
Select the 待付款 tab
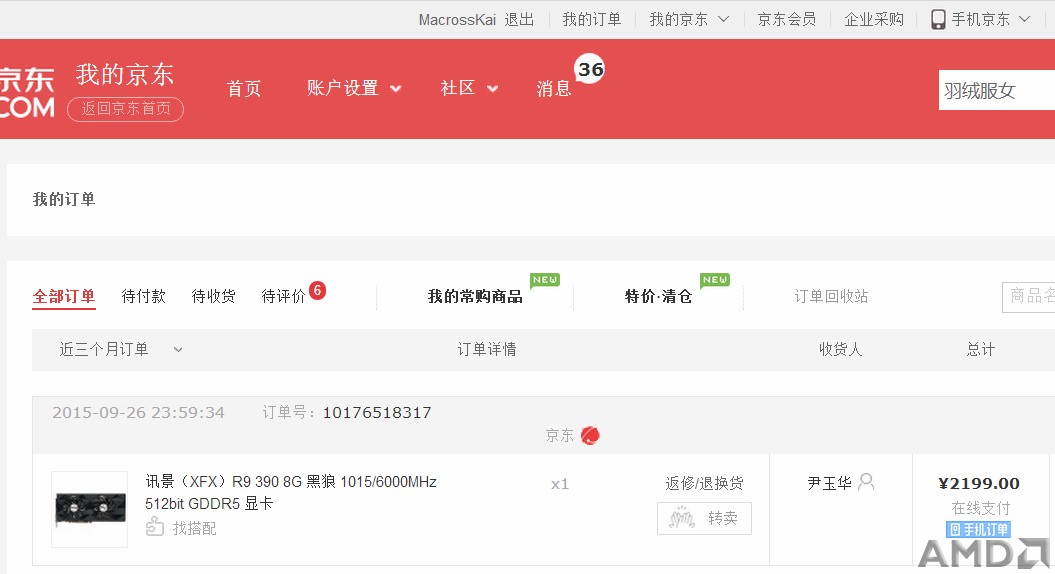click(x=143, y=296)
